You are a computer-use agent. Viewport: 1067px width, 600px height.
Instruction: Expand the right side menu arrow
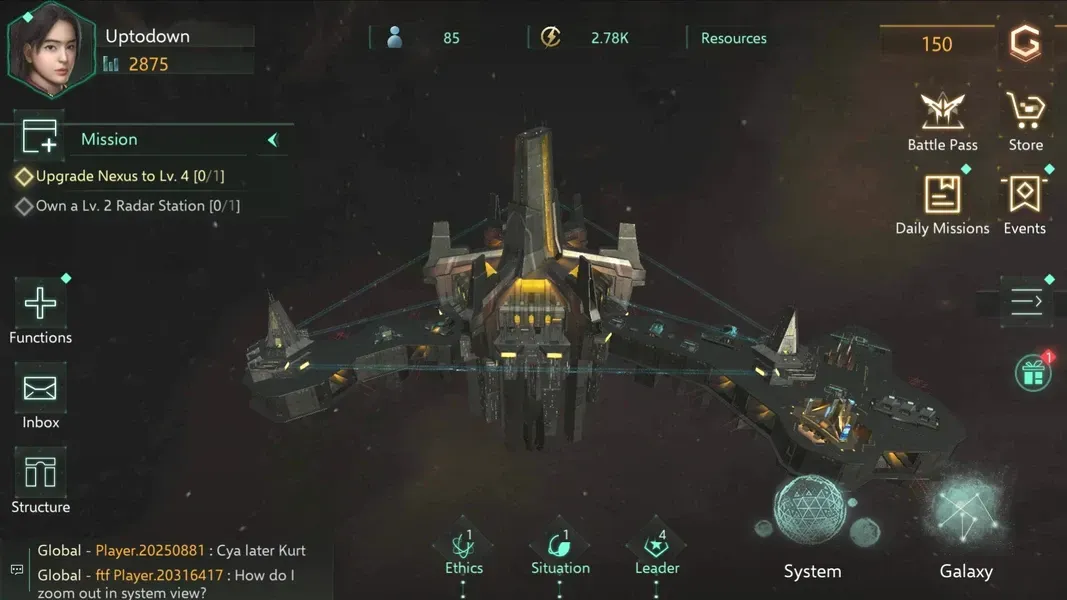pos(1026,301)
